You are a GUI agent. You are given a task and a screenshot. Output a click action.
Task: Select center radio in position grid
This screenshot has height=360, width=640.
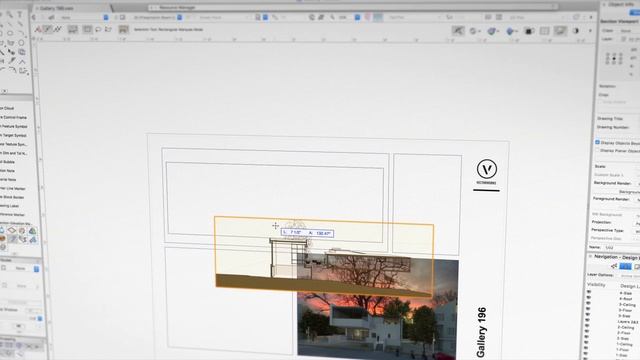click(613, 59)
